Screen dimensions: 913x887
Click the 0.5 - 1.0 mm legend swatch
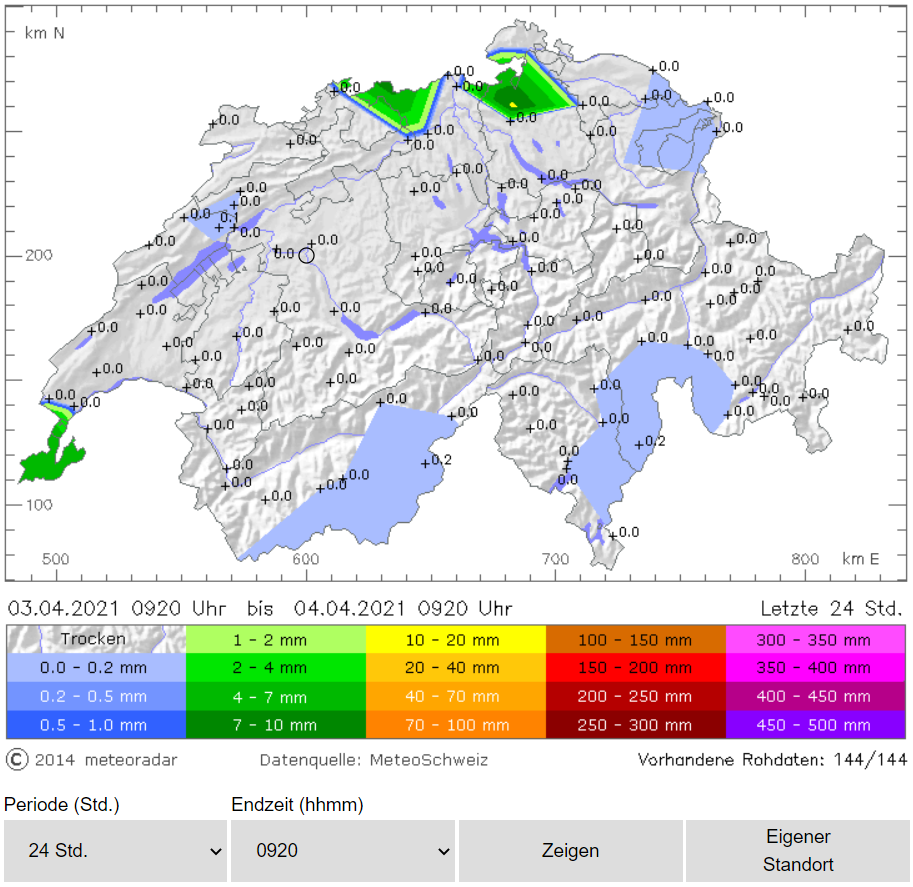[96, 725]
